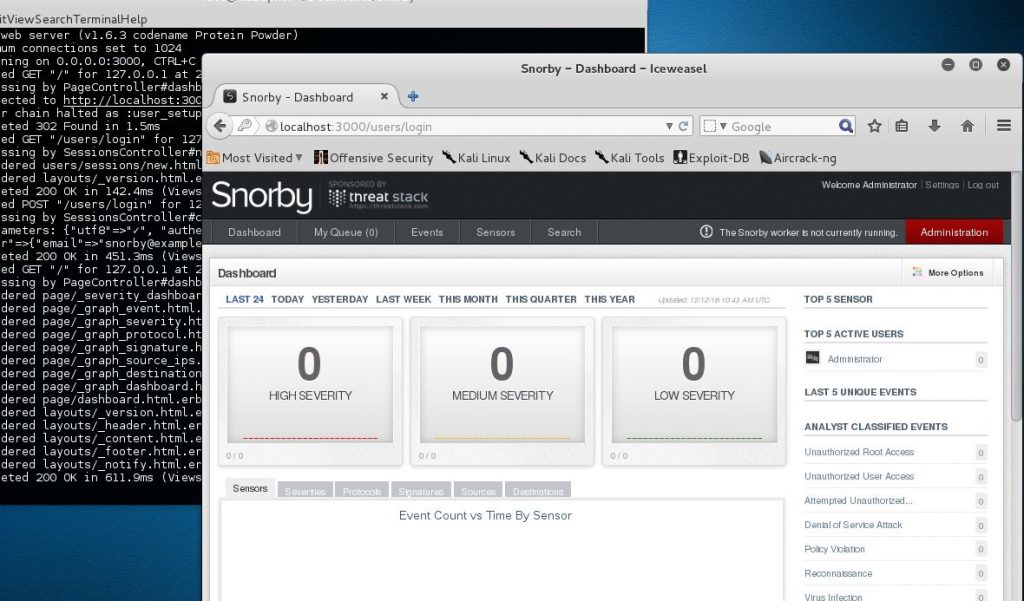The width and height of the screenshot is (1024, 601).
Task: Bookmark this page using the star icon
Action: [x=875, y=126]
